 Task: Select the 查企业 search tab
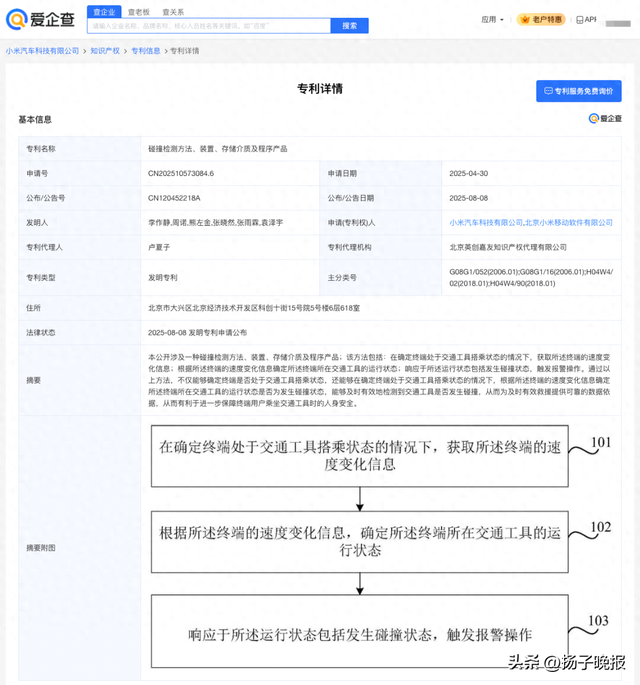(104, 12)
